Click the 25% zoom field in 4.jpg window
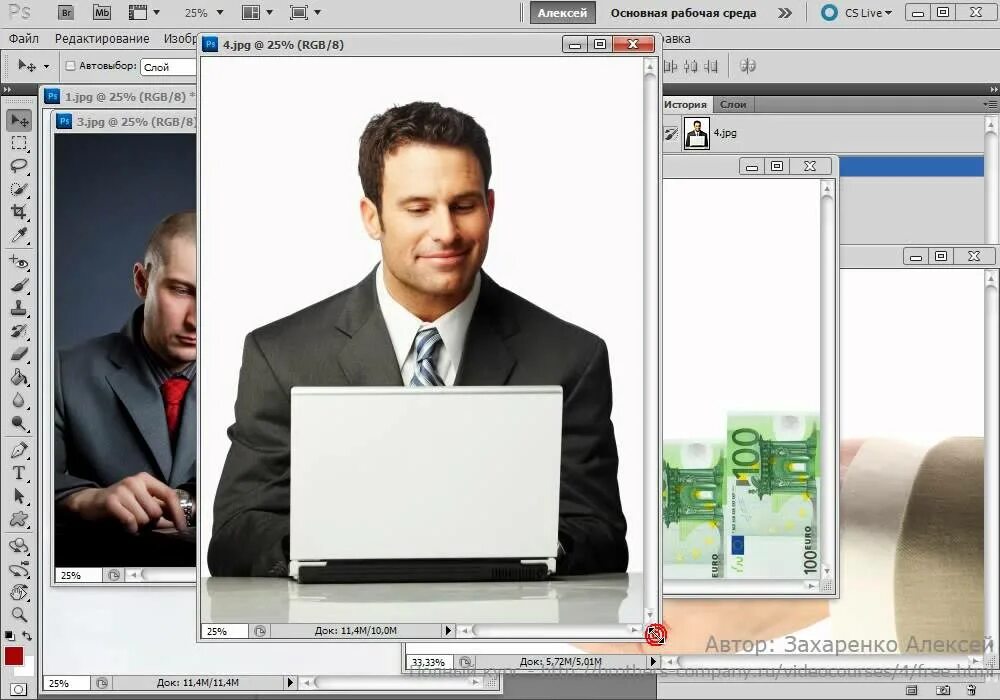The height and width of the screenshot is (700, 1000). pos(224,631)
